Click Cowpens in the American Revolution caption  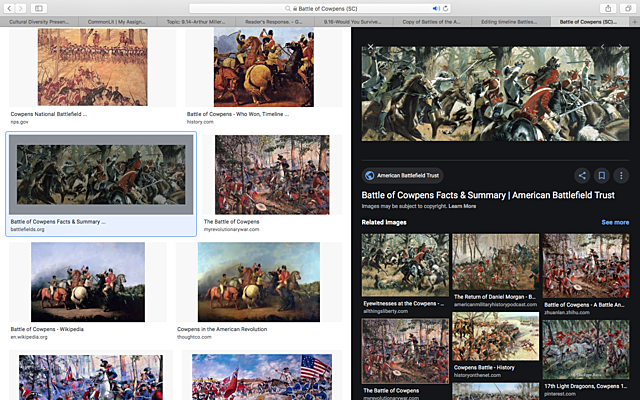click(222, 329)
